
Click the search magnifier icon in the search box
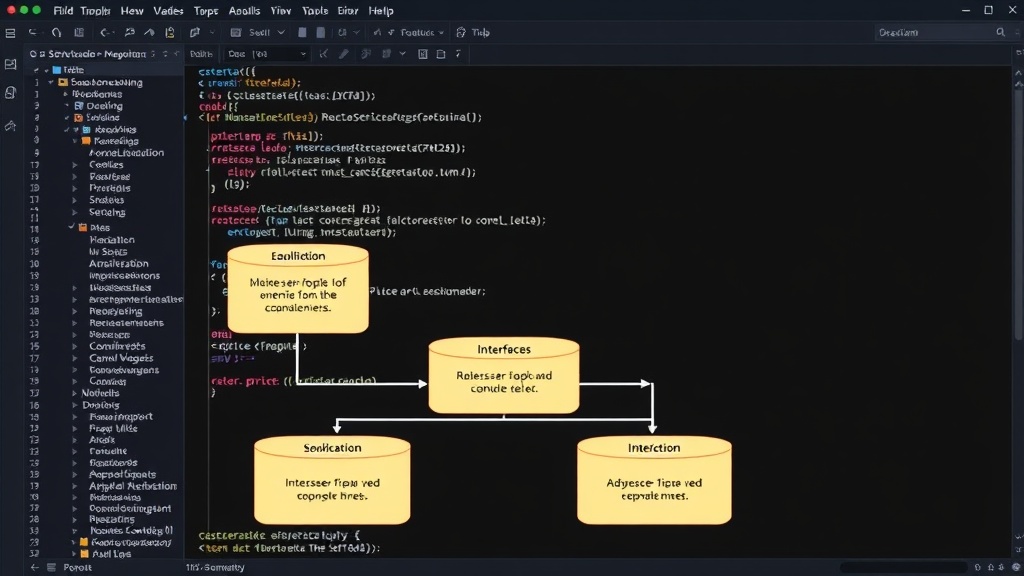point(1000,32)
